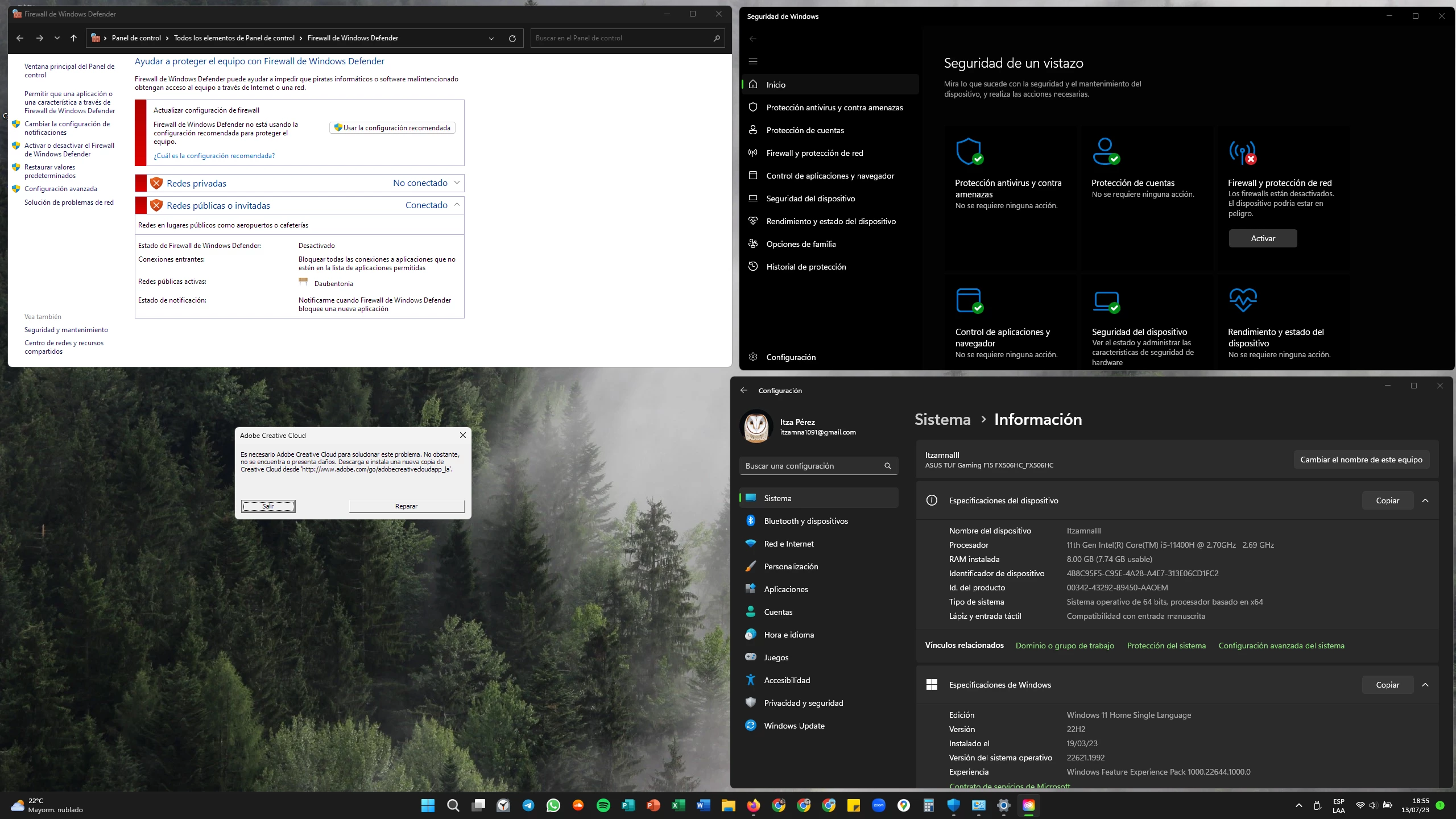This screenshot has width=1456, height=819.
Task: Expand the Redes privadas section
Action: (x=457, y=183)
